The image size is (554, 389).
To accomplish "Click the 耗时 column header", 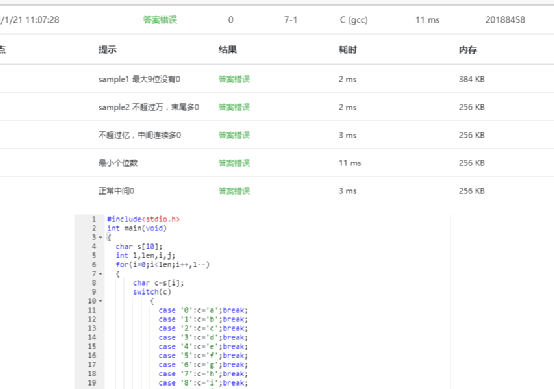I will (348, 49).
